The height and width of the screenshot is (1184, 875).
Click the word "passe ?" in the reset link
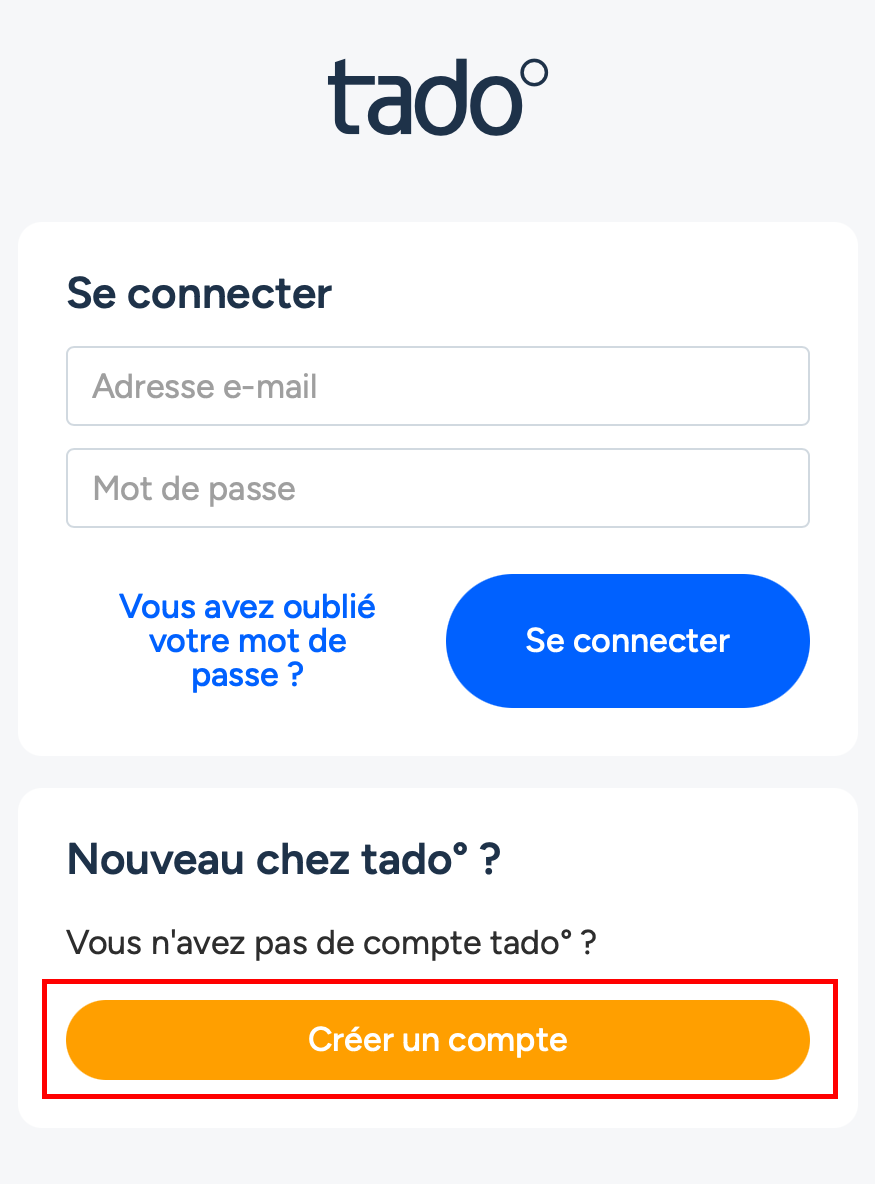pos(247,675)
